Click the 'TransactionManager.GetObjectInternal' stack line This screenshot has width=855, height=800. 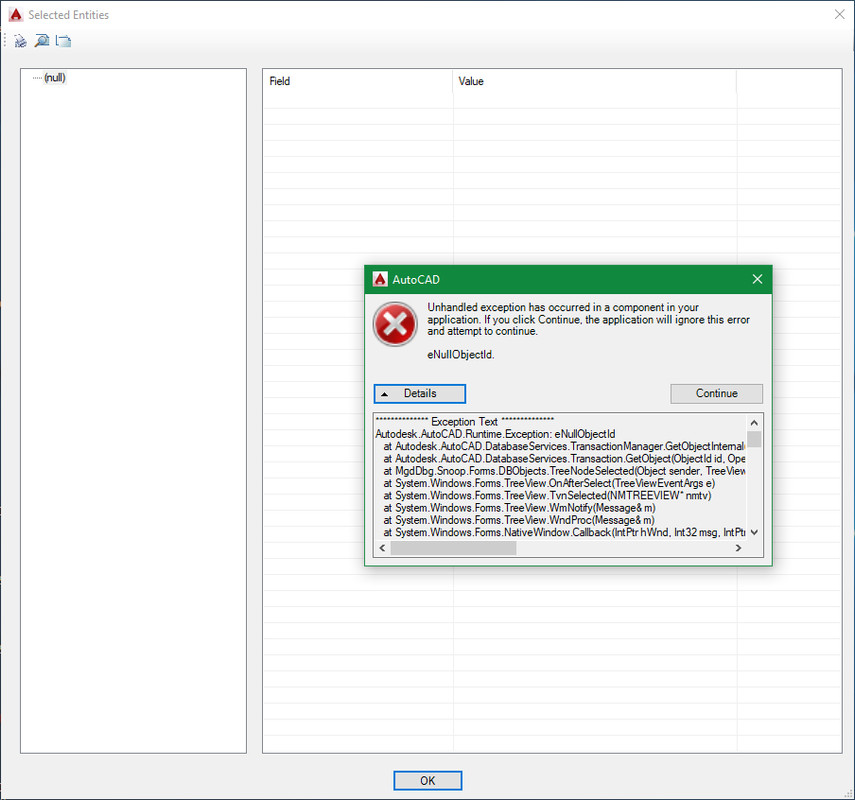(x=564, y=447)
